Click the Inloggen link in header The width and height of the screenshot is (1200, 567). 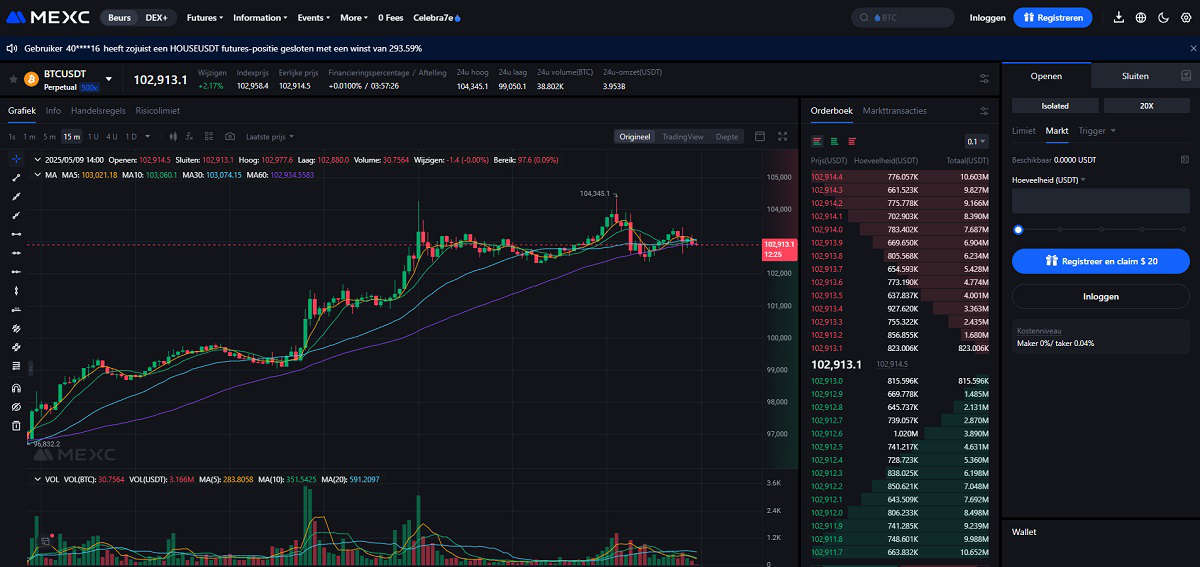click(x=987, y=18)
